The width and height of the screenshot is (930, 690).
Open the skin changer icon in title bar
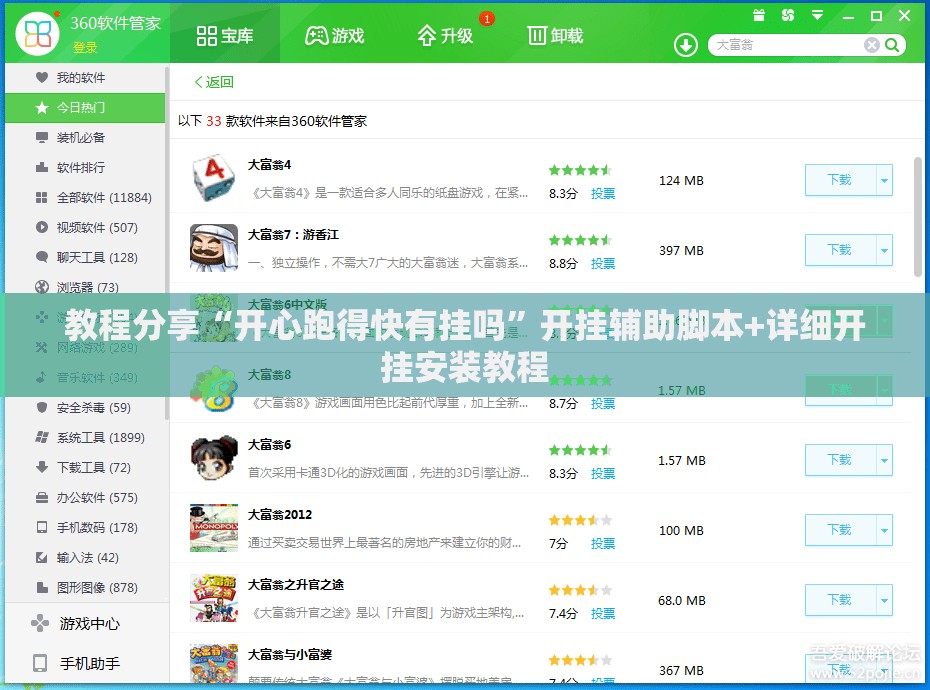[788, 15]
